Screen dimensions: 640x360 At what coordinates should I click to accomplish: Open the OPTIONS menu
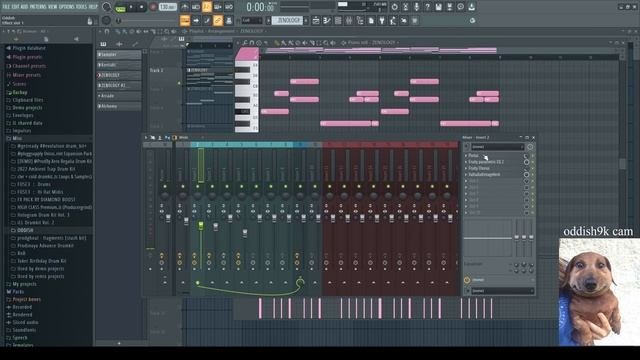pyautogui.click(x=67, y=7)
